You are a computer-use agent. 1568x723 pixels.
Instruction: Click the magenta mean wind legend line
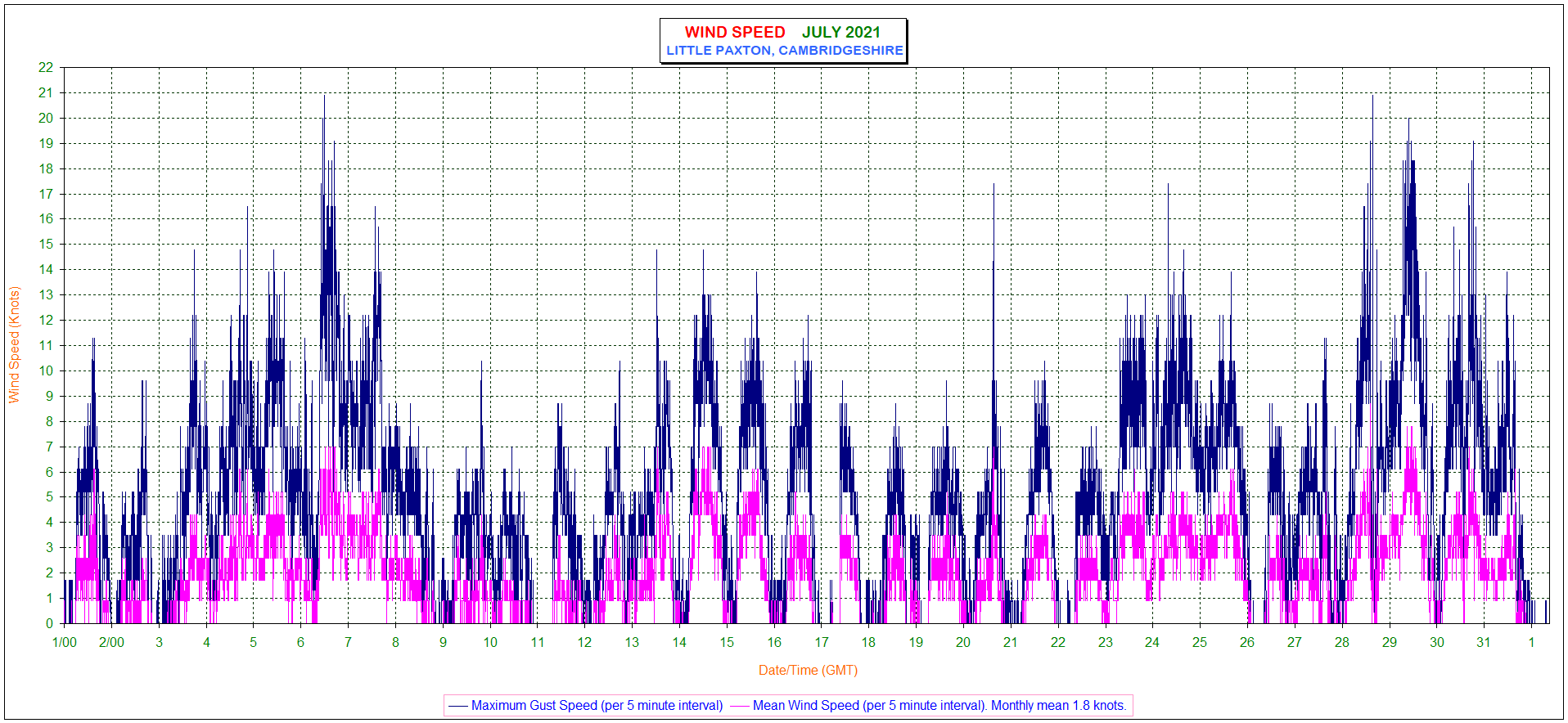tap(739, 706)
